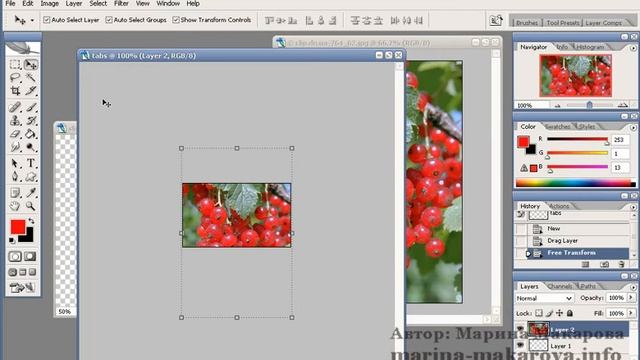The width and height of the screenshot is (640, 360).
Task: Select the Lasso tool
Action: [x=15, y=77]
